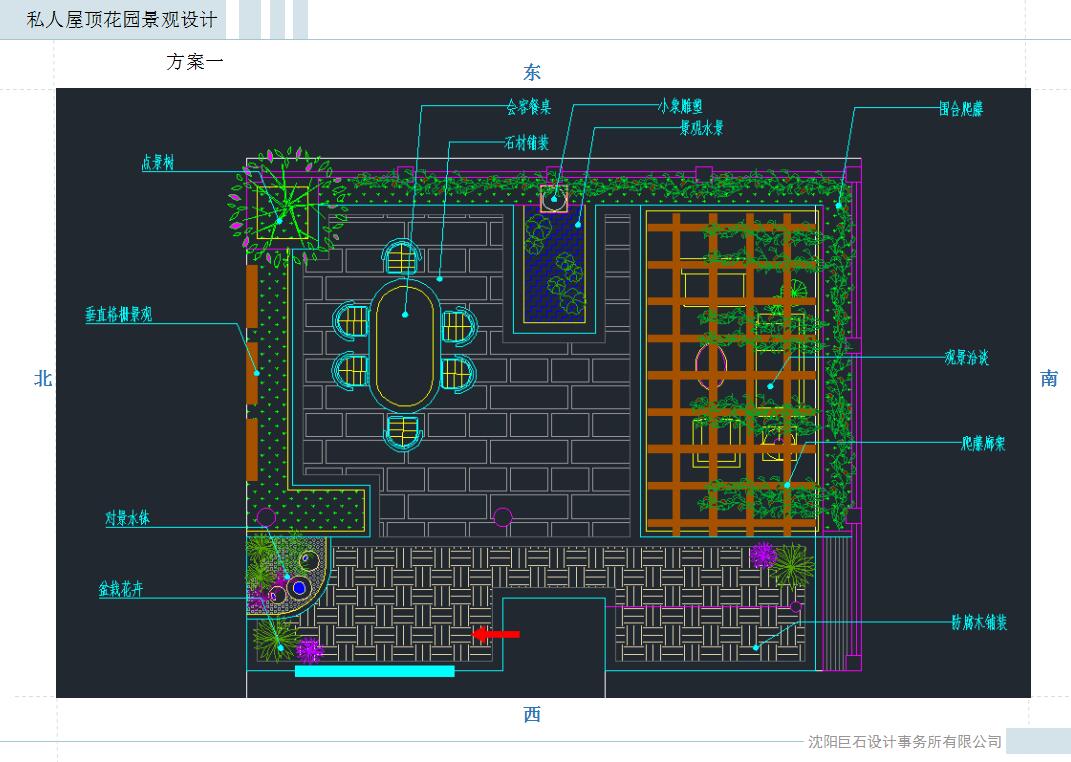Viewport: 1071px width, 762px height.
Task: Click the 垂直格栅景观 label on the left
Action: (118, 315)
